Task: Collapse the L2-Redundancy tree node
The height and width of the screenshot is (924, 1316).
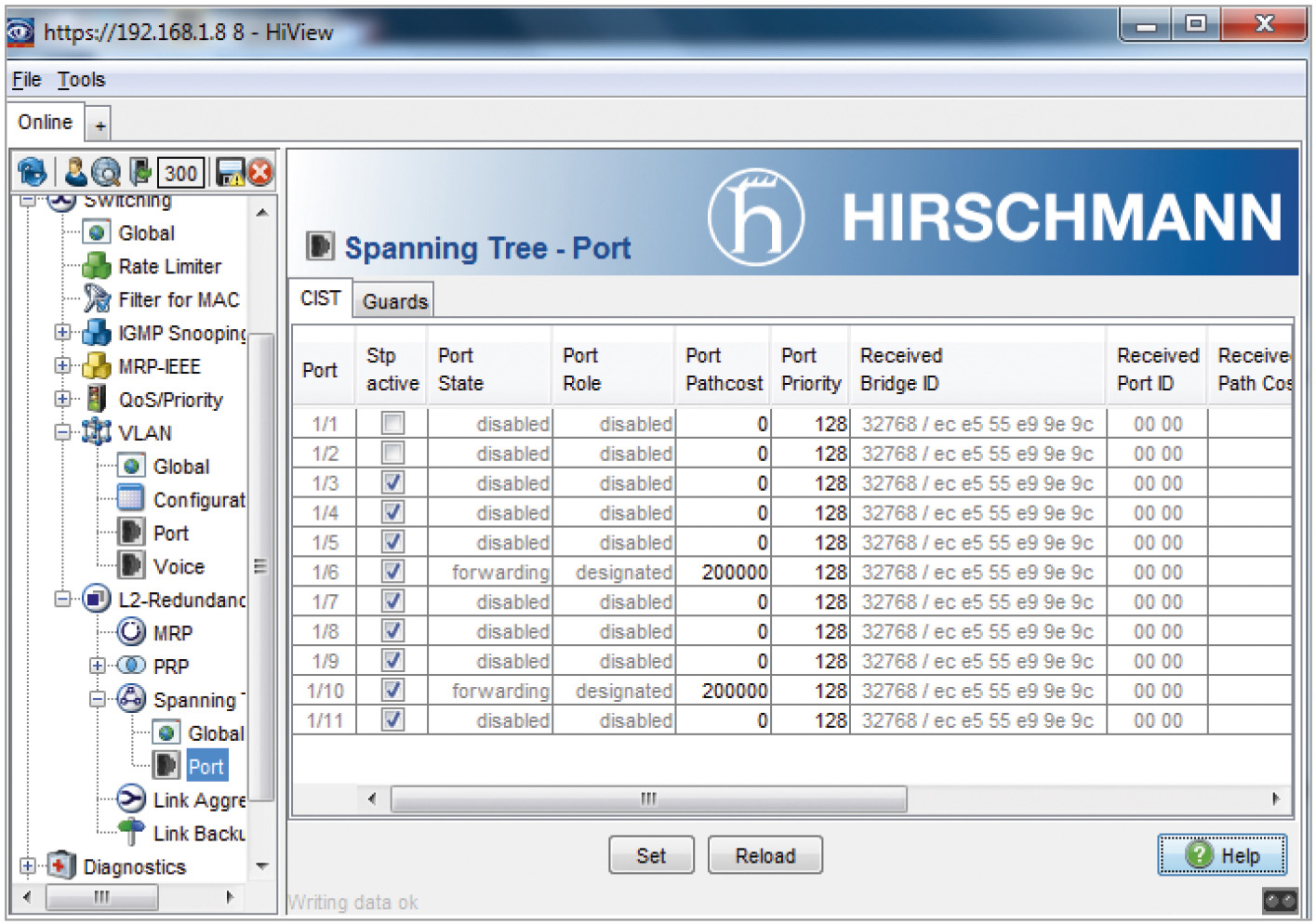Action: tap(62, 599)
